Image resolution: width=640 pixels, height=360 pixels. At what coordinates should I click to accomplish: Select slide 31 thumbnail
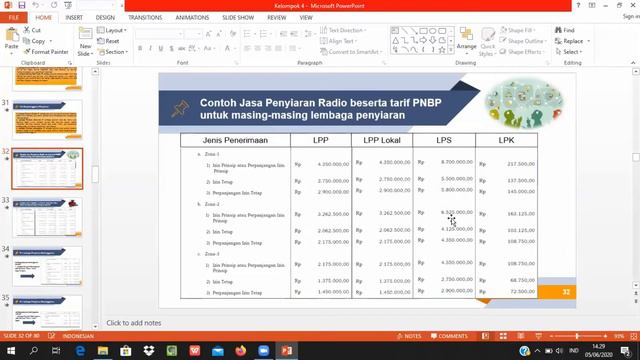click(x=47, y=119)
